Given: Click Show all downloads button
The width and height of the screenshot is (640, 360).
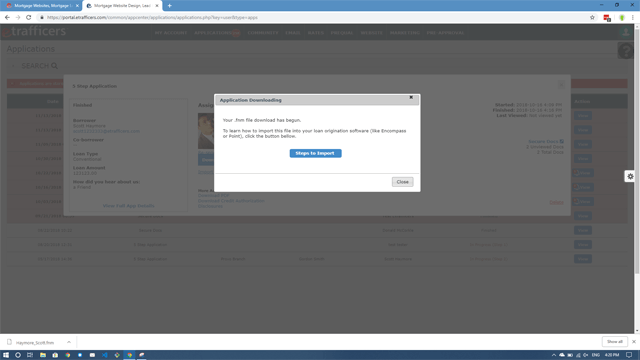Looking at the screenshot, I should [614, 342].
